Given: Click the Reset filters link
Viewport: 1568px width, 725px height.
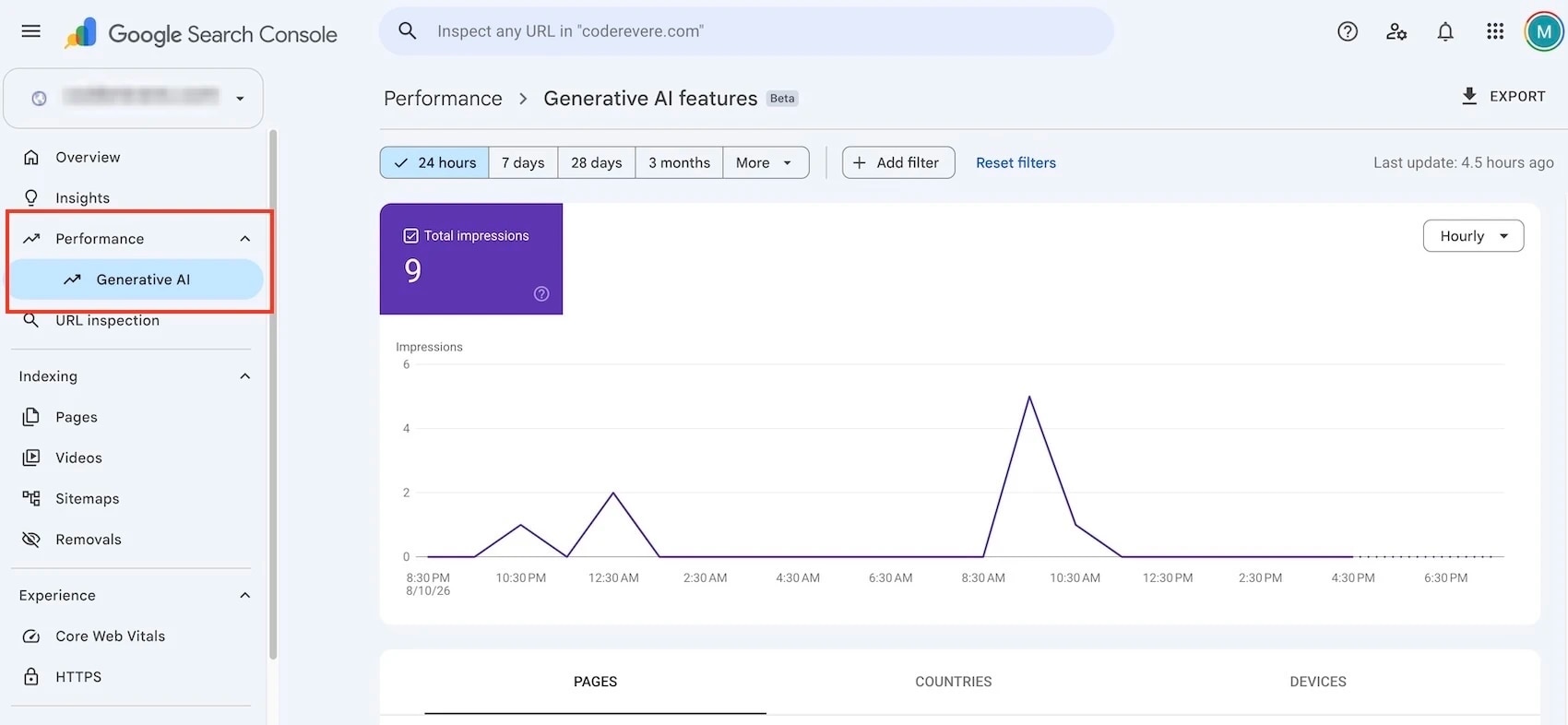Looking at the screenshot, I should 1016,162.
